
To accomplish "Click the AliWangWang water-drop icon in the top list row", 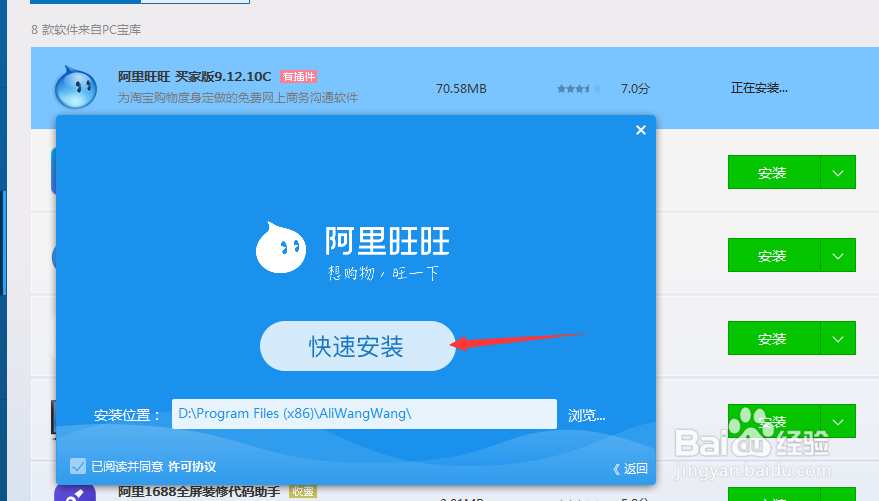I will point(76,87).
